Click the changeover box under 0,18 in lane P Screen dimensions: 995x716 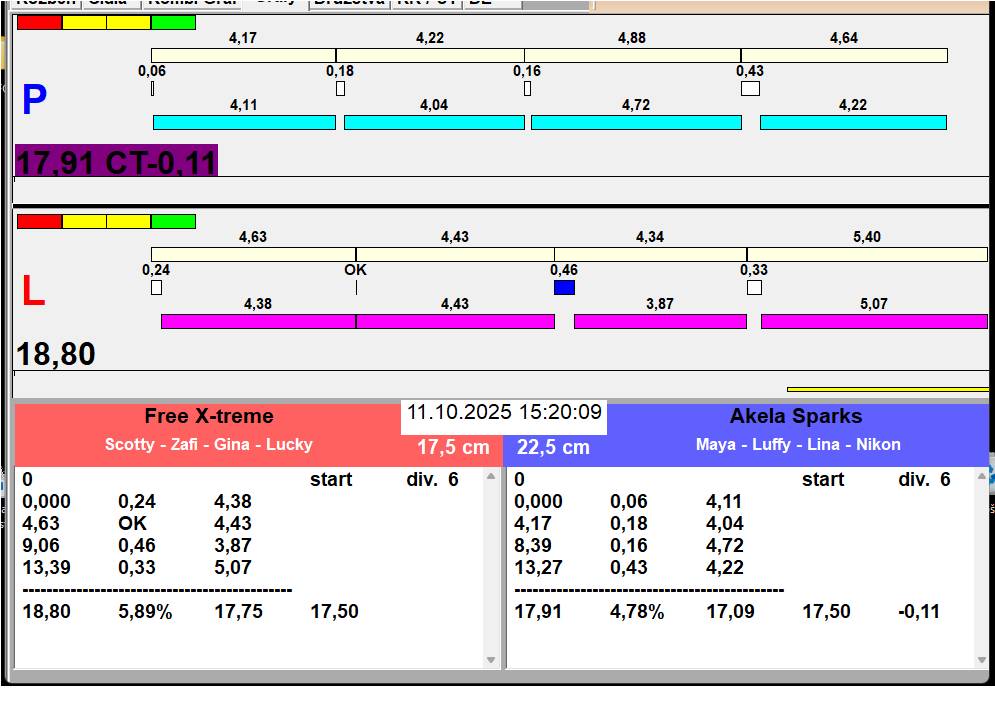(x=340, y=89)
